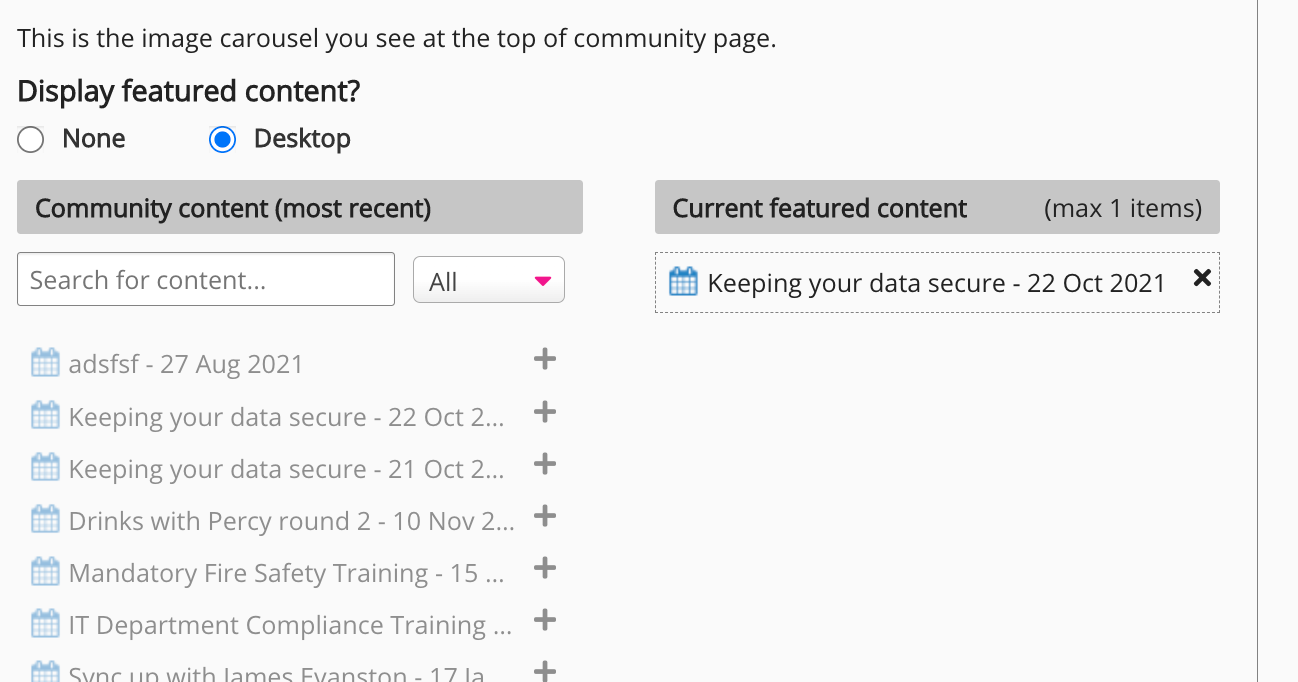This screenshot has width=1298, height=682.
Task: Select adsfsf - 27 Aug 2021 item
Action: click(x=185, y=364)
